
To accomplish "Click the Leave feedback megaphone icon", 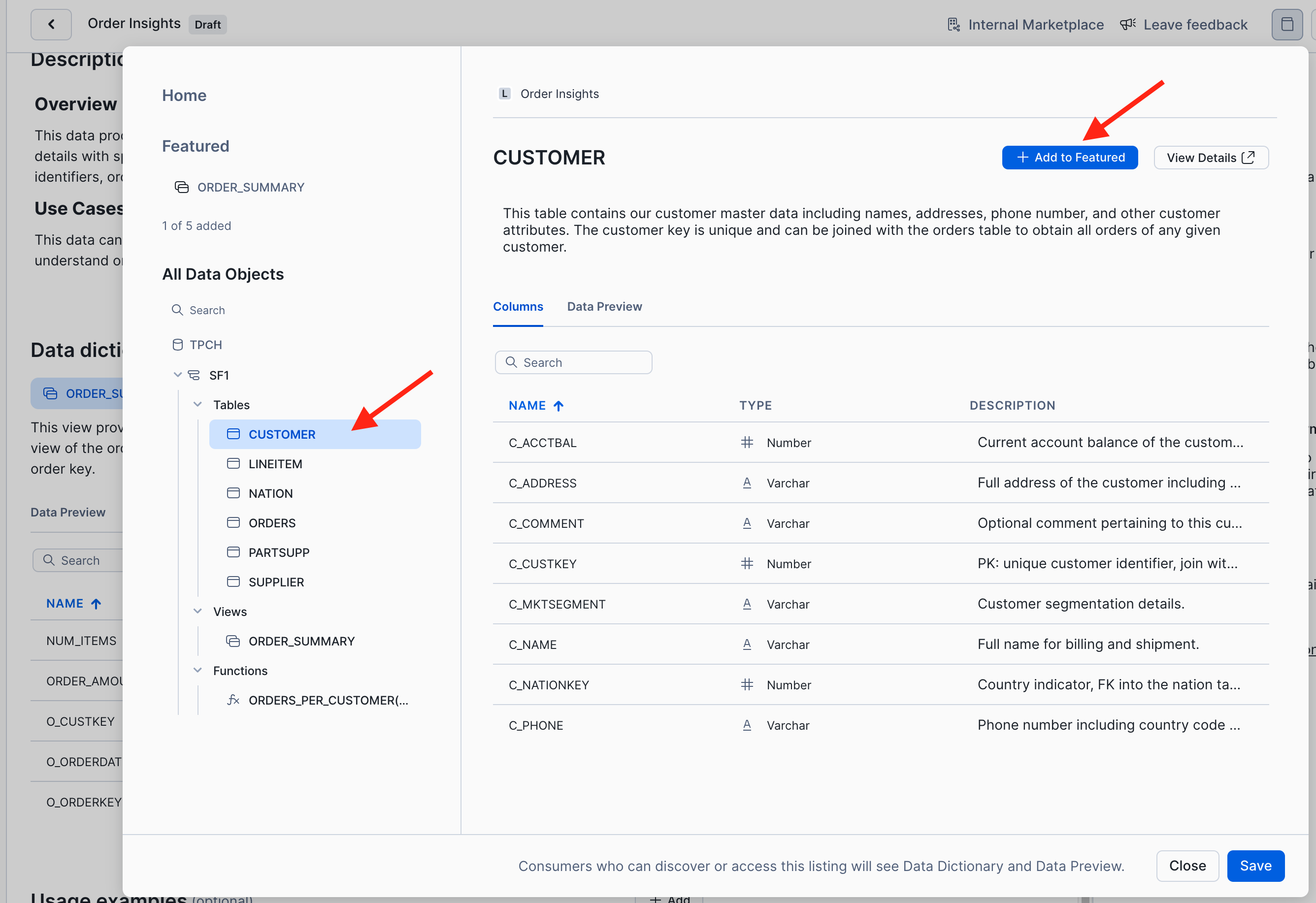I will pyautogui.click(x=1127, y=24).
